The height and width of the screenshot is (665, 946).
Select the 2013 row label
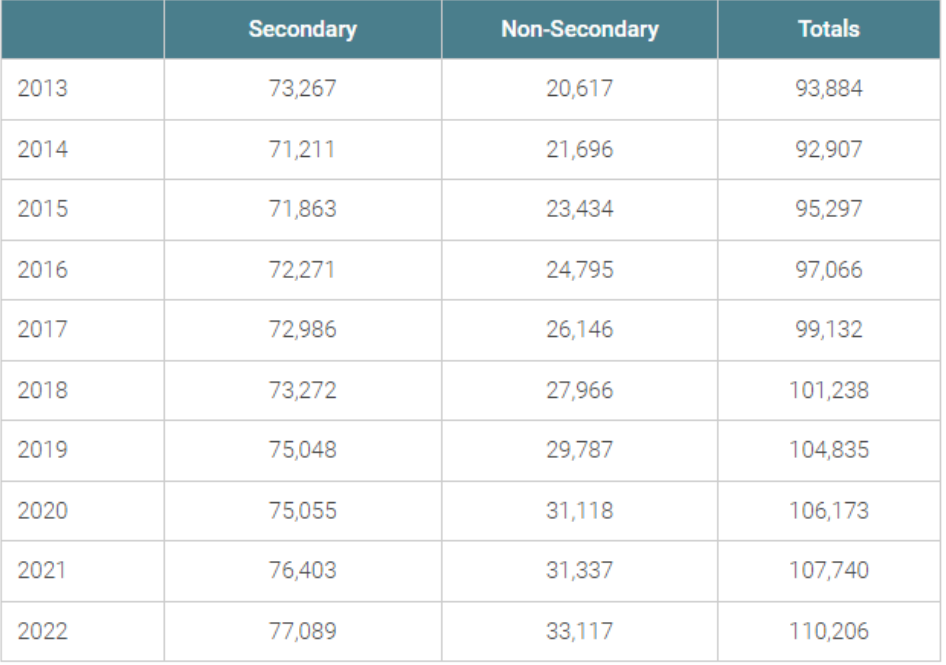pos(42,89)
